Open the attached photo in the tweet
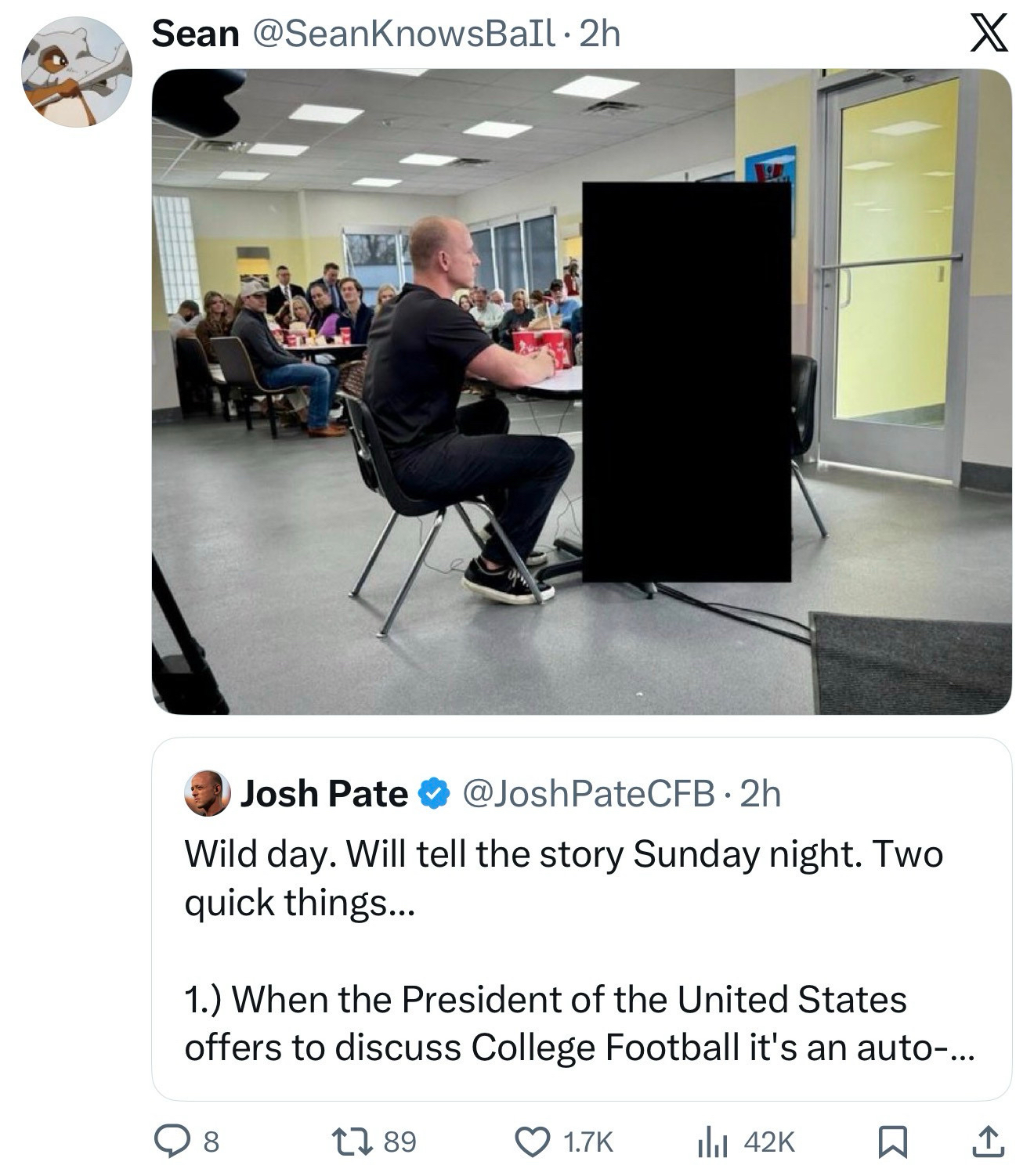Image resolution: width=1034 pixels, height=1176 pixels. (581, 391)
